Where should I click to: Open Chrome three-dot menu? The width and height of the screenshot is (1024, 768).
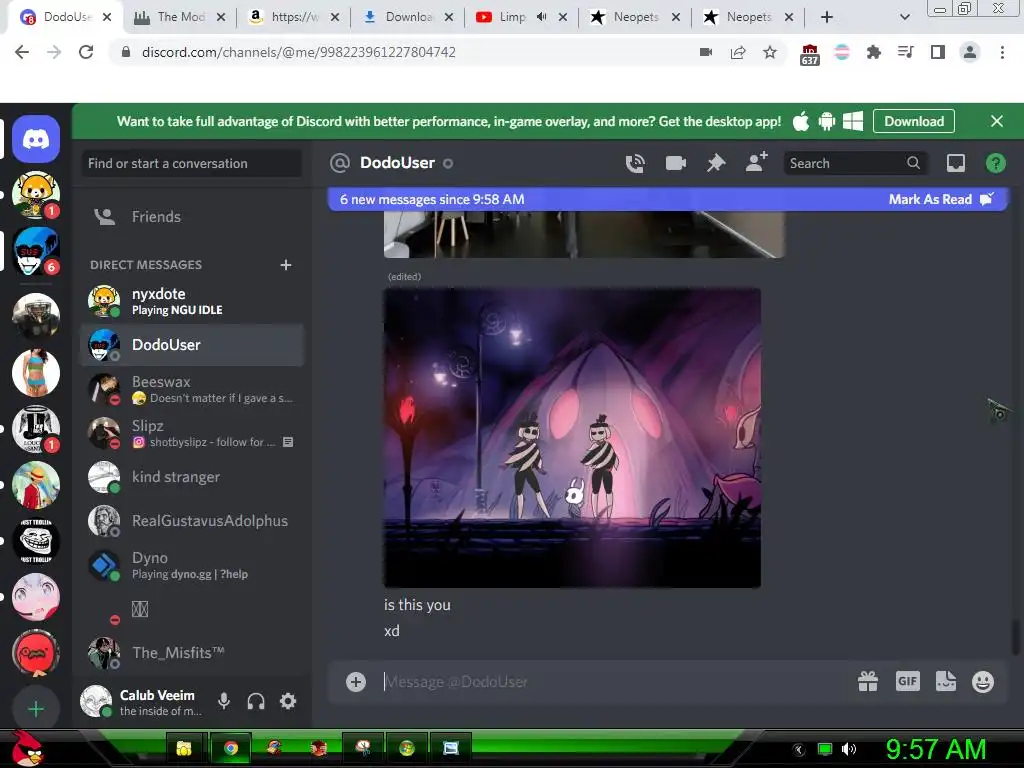click(1002, 52)
